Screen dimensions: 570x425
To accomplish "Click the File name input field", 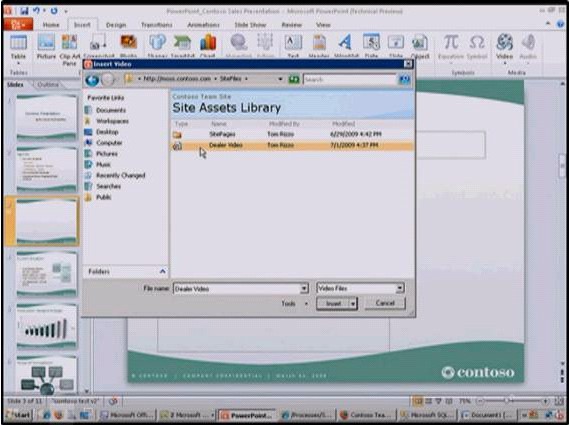I will click(x=237, y=289).
